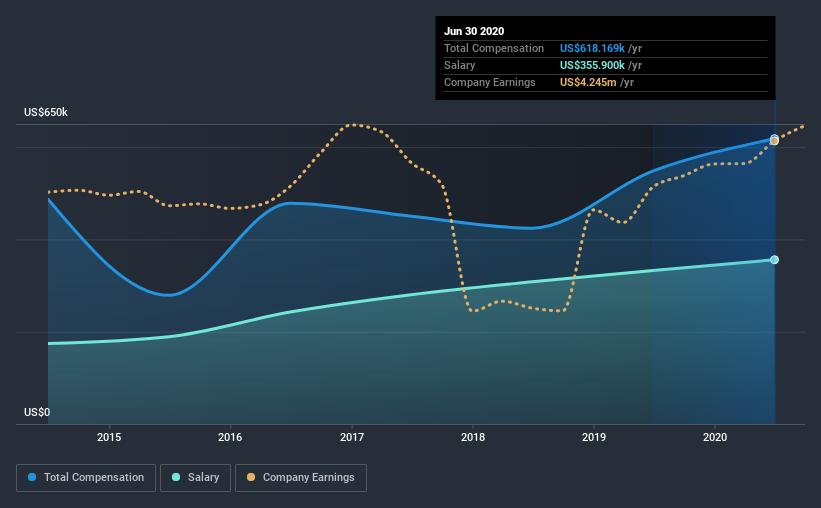Click the blue Total Compensation data point marker
The width and height of the screenshot is (821, 508).
click(x=774, y=138)
